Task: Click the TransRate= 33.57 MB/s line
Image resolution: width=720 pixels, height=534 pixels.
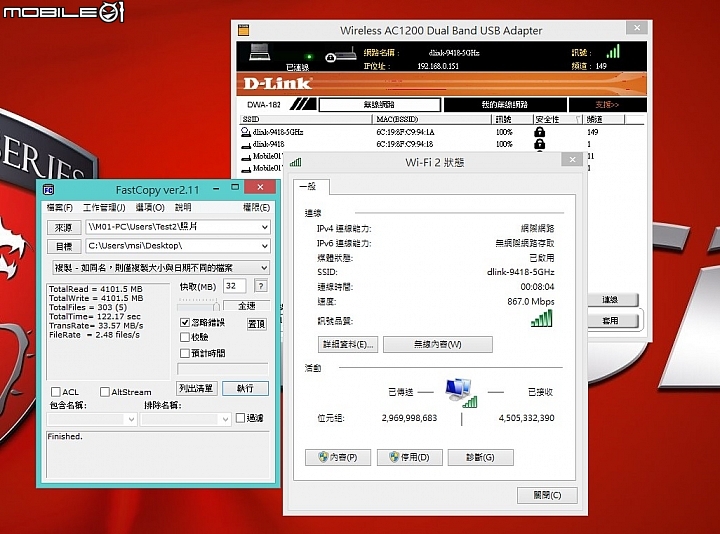Action: 96,326
